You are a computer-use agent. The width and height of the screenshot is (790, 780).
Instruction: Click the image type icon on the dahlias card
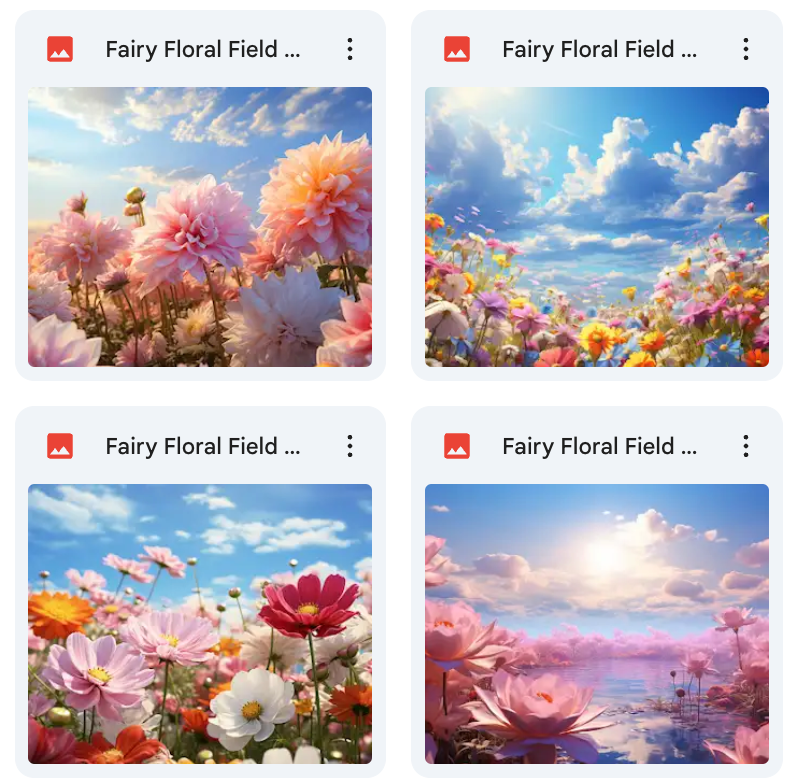click(x=60, y=49)
